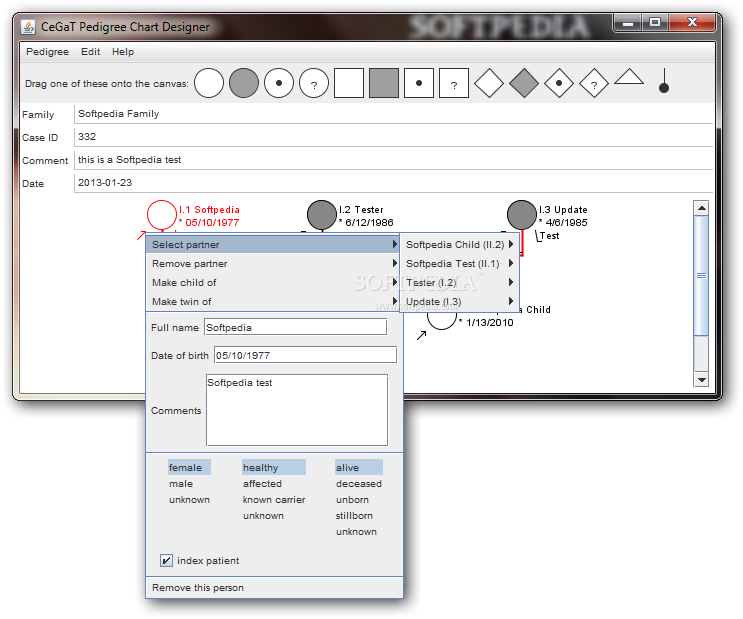The image size is (743, 619).
Task: Choose Tester (I.2) as partner
Action: tap(460, 282)
